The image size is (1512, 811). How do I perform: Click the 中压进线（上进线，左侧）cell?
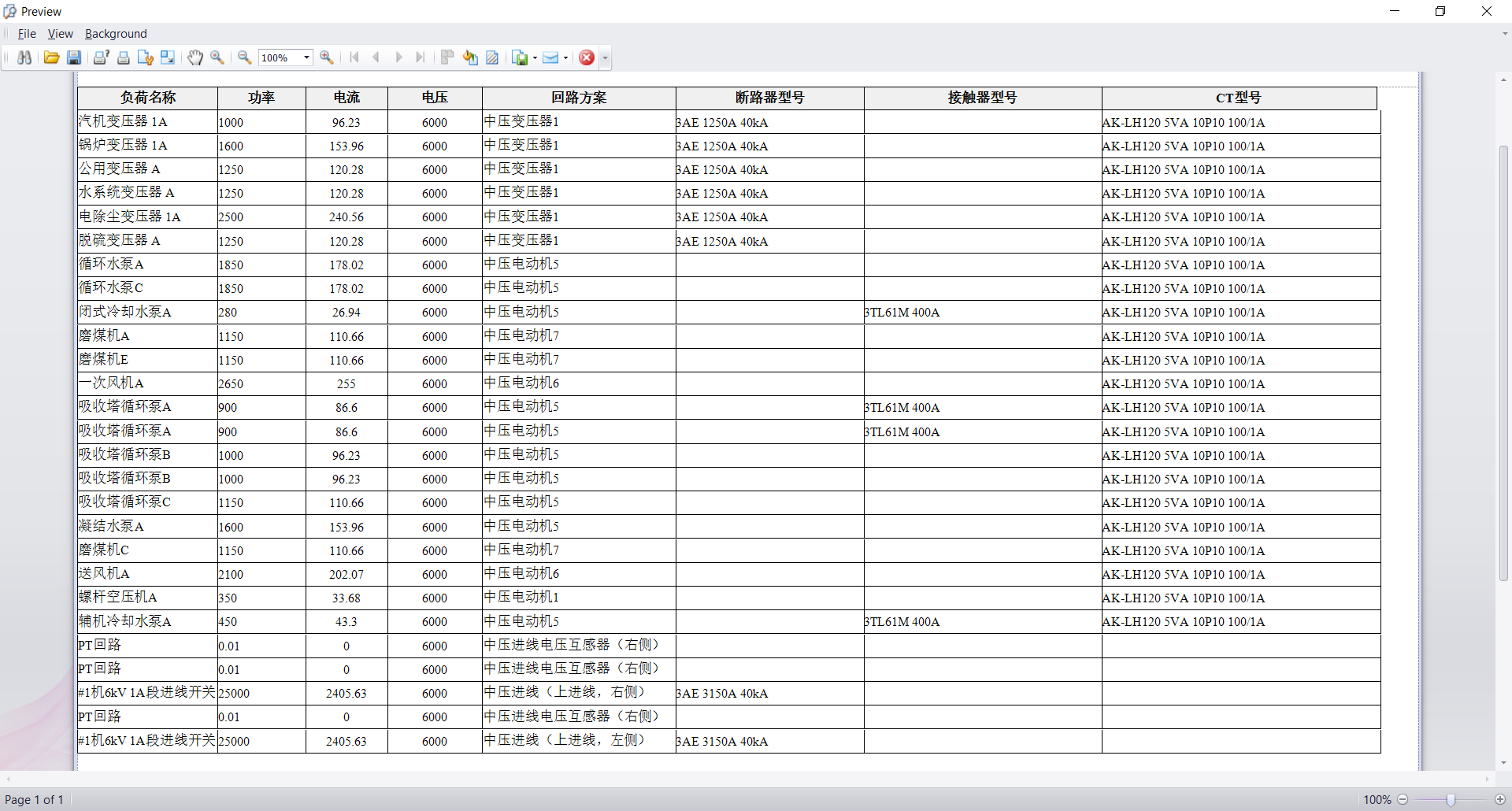(x=579, y=741)
